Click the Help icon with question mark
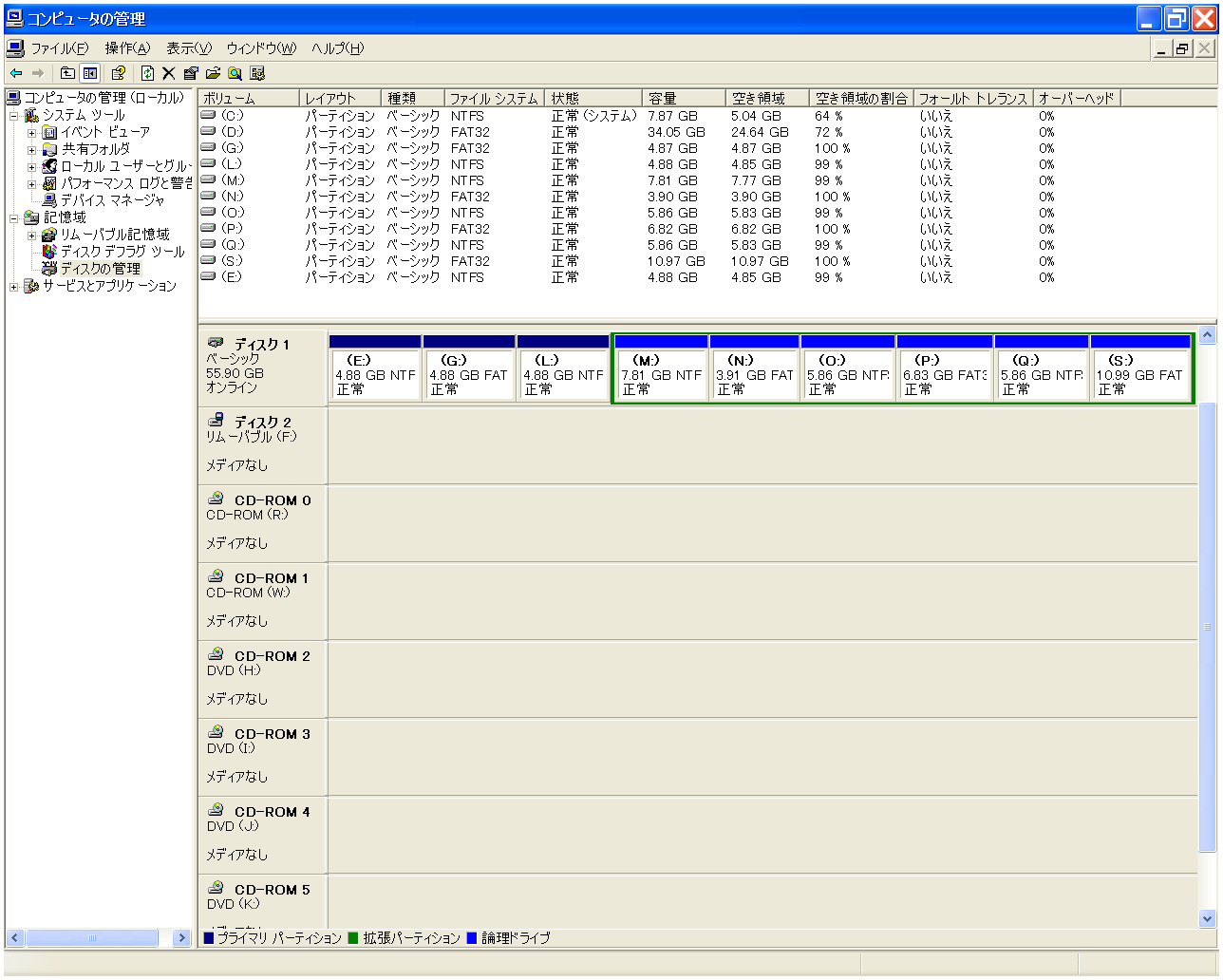 click(118, 73)
